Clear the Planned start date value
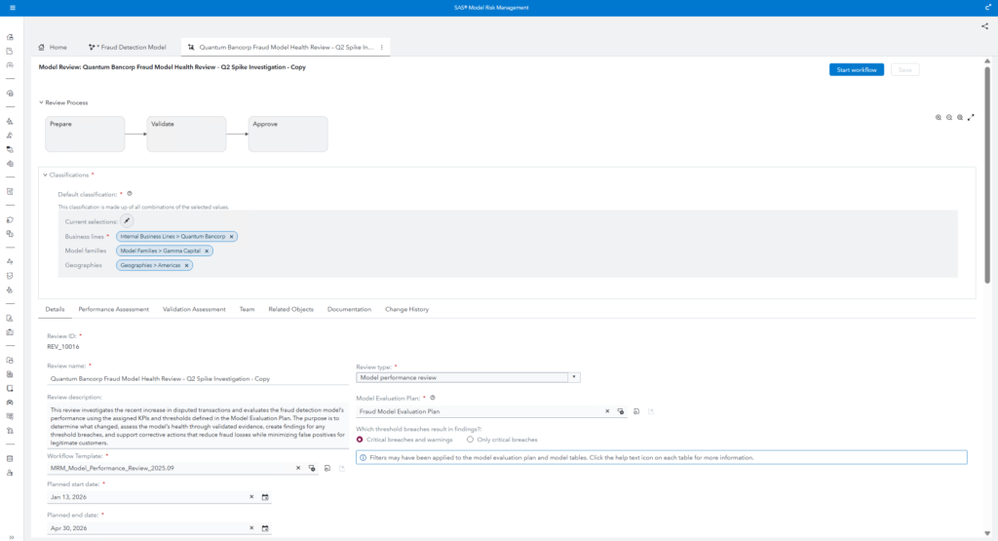 pos(251,496)
